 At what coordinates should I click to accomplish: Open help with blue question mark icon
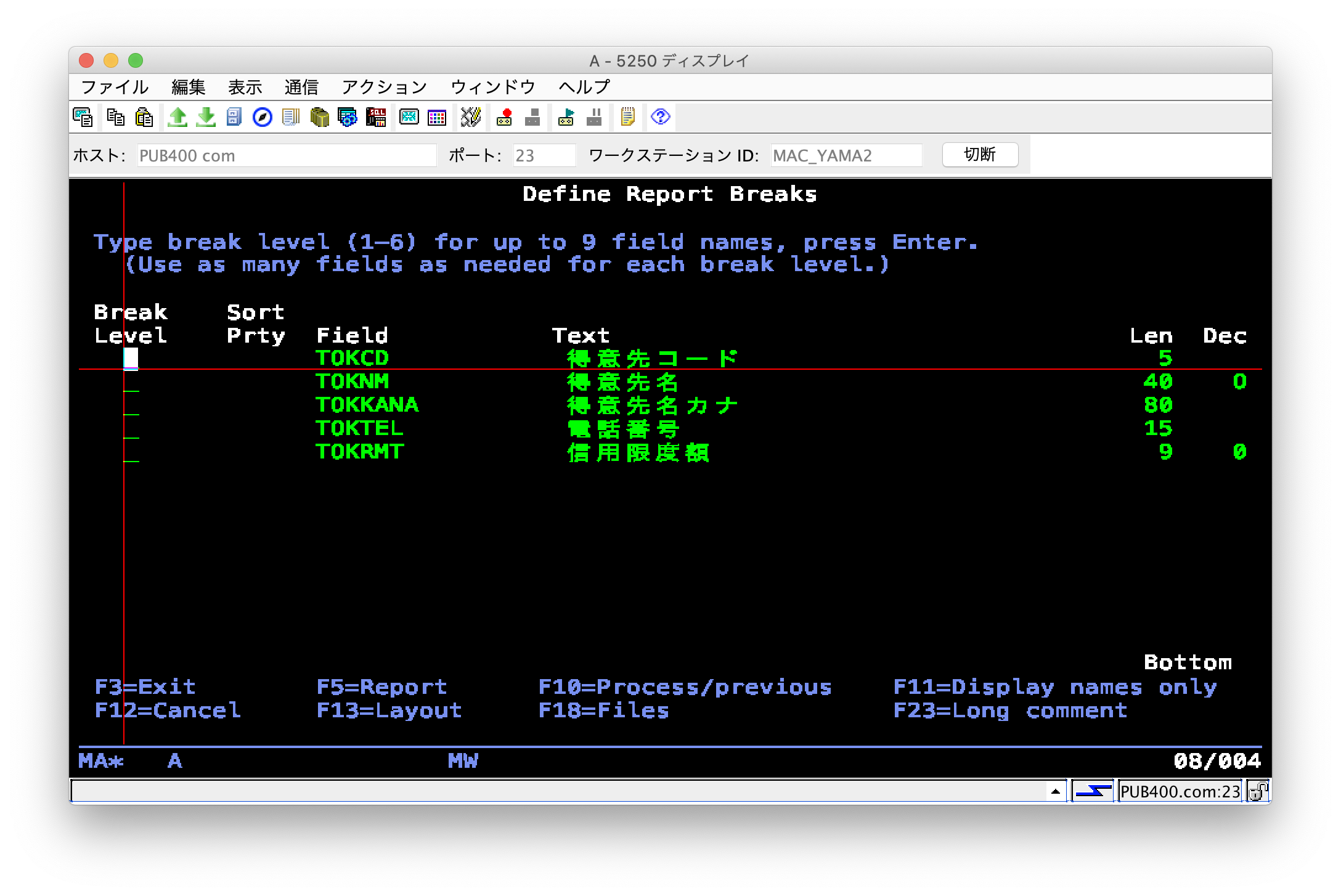(660, 117)
